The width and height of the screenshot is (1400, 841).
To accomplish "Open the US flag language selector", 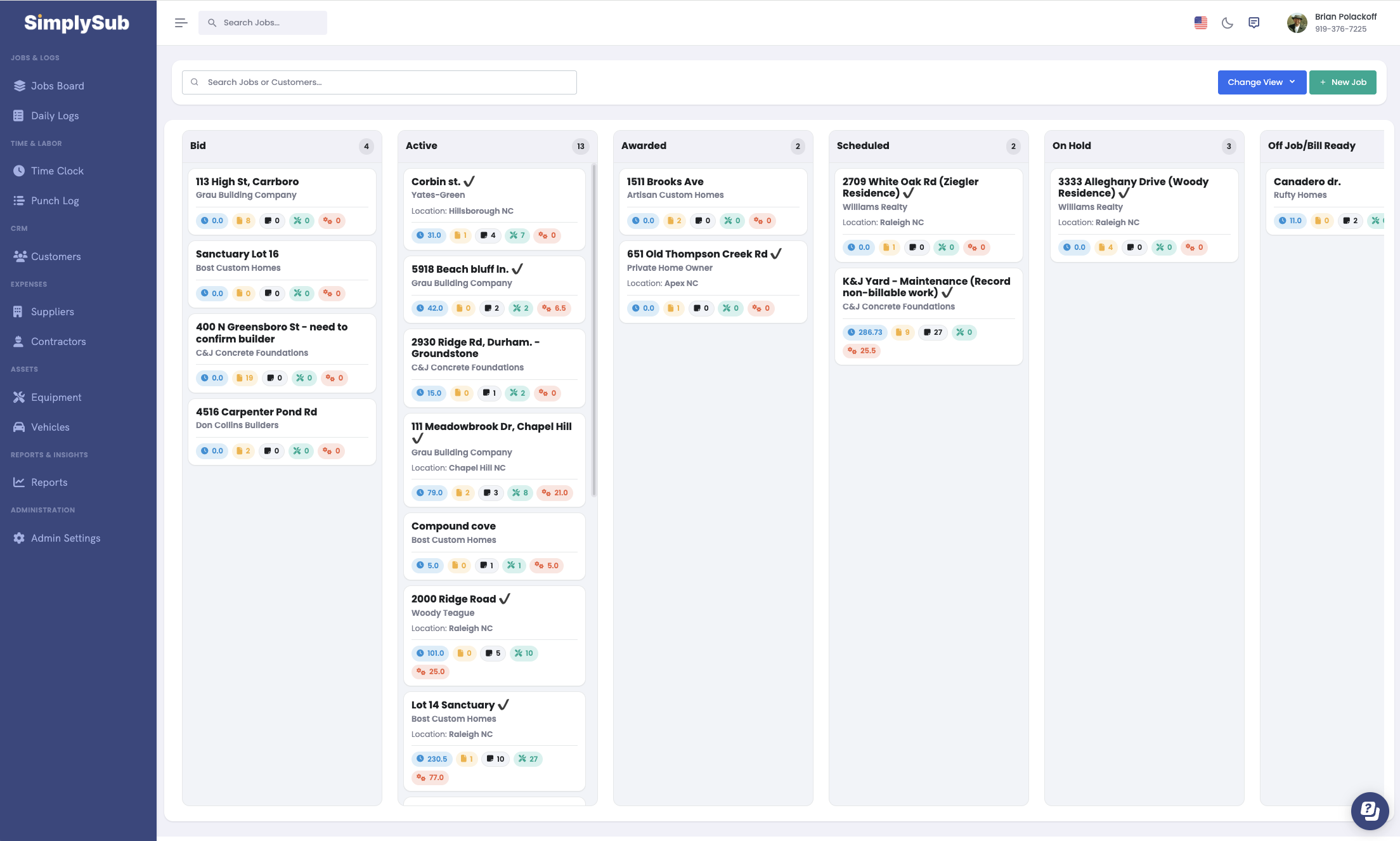I will coord(1200,23).
